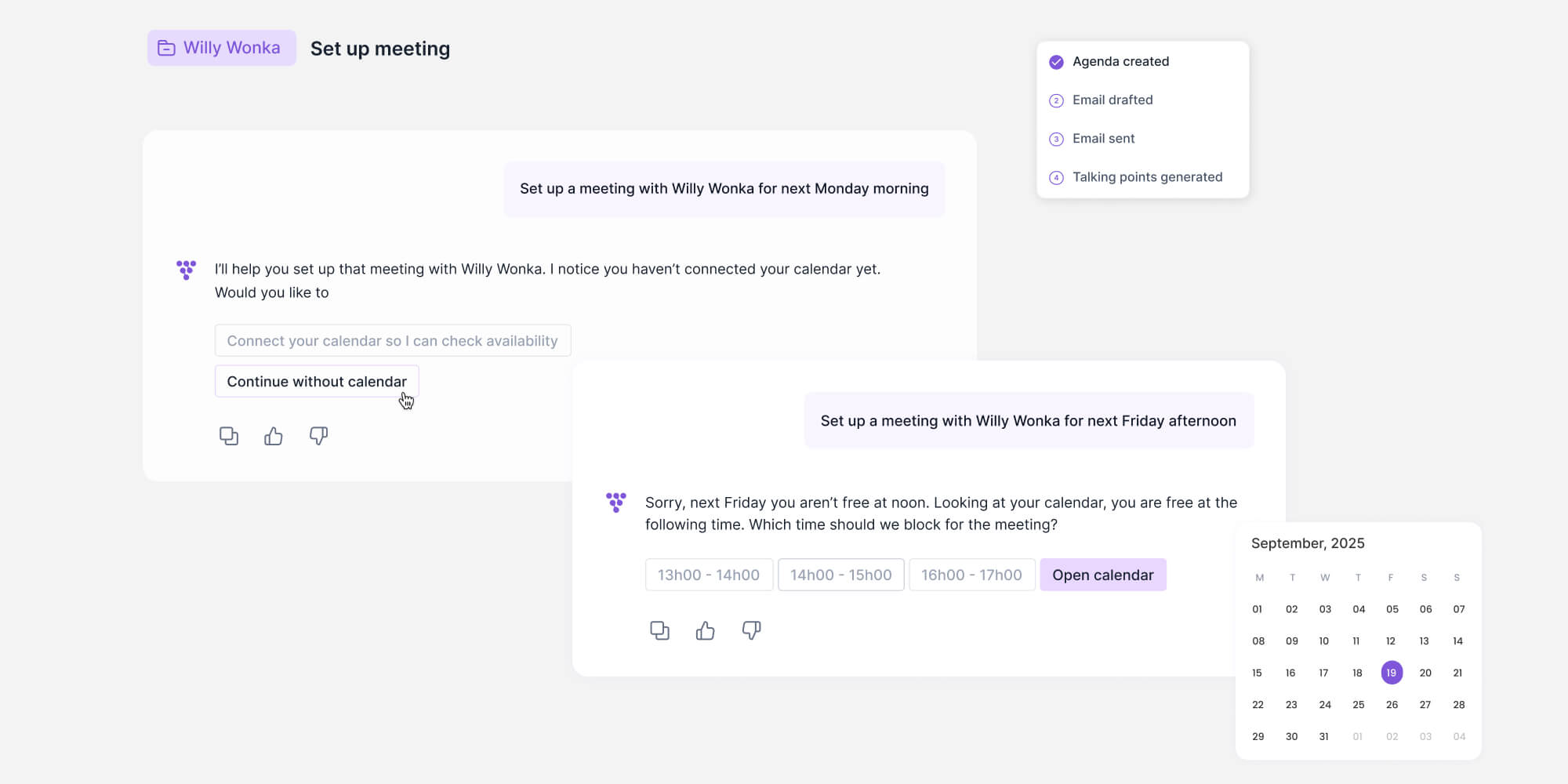Select step 4 Talking points circle
The image size is (1568, 784).
point(1056,177)
